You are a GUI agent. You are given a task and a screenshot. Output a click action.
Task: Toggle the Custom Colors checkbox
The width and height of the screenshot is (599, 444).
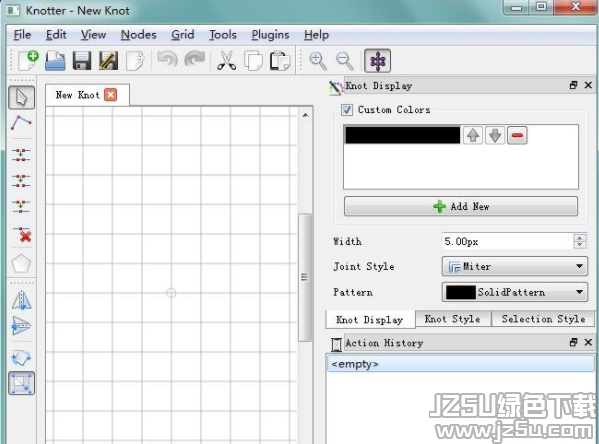coord(347,110)
